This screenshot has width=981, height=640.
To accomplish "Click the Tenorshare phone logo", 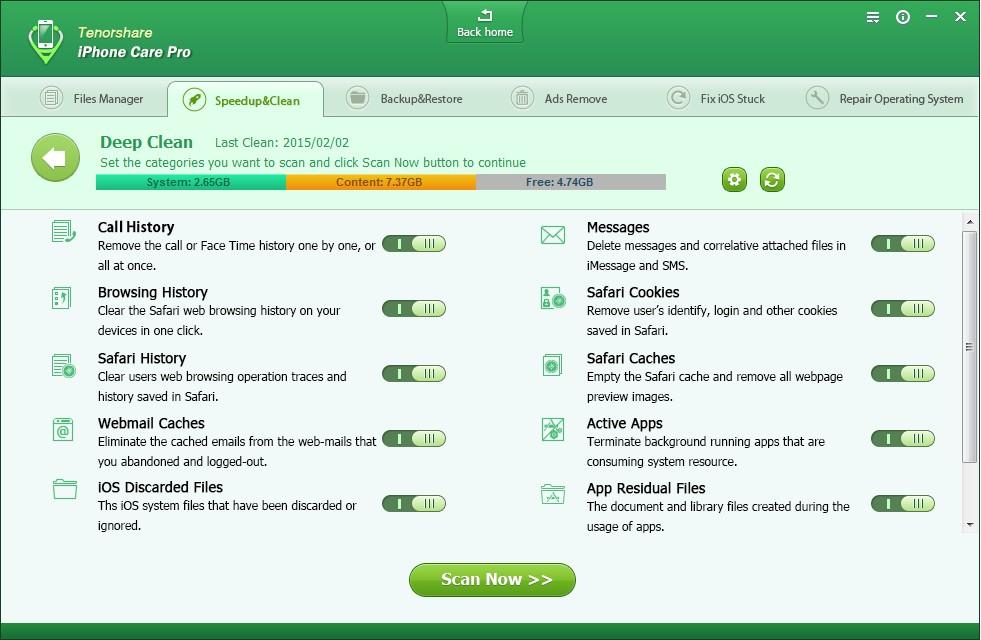I will (x=46, y=41).
